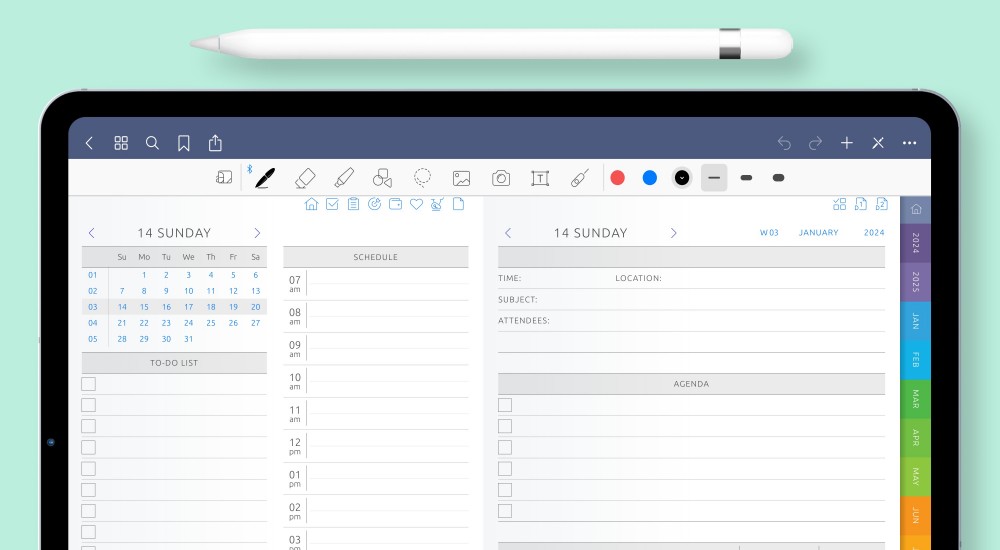
Task: Open date 15 in mini calendar
Action: (x=144, y=307)
